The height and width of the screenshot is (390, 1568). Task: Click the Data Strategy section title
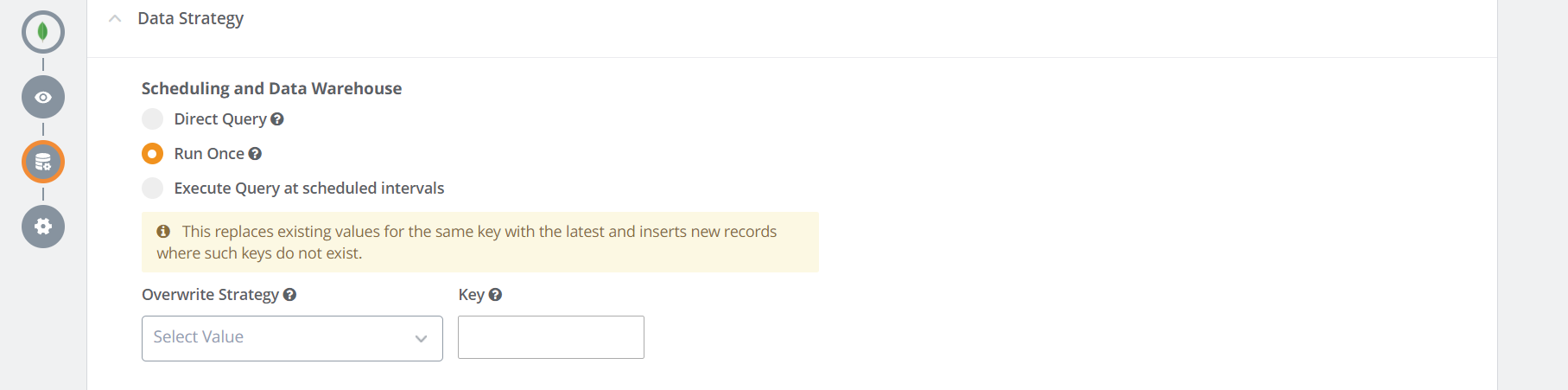coord(190,18)
